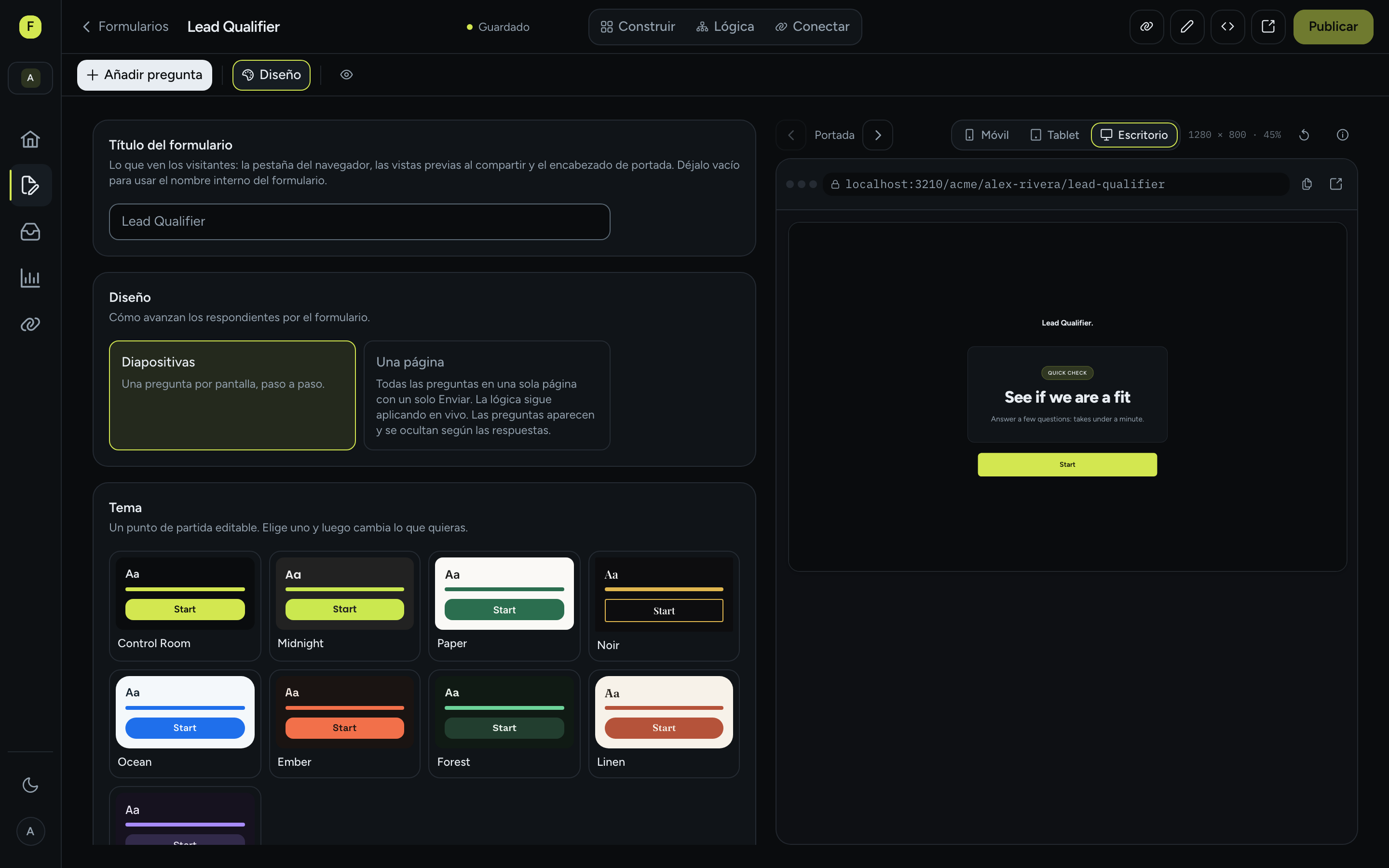The width and height of the screenshot is (1389, 868).
Task: Select Una página layout option
Action: 487,395
